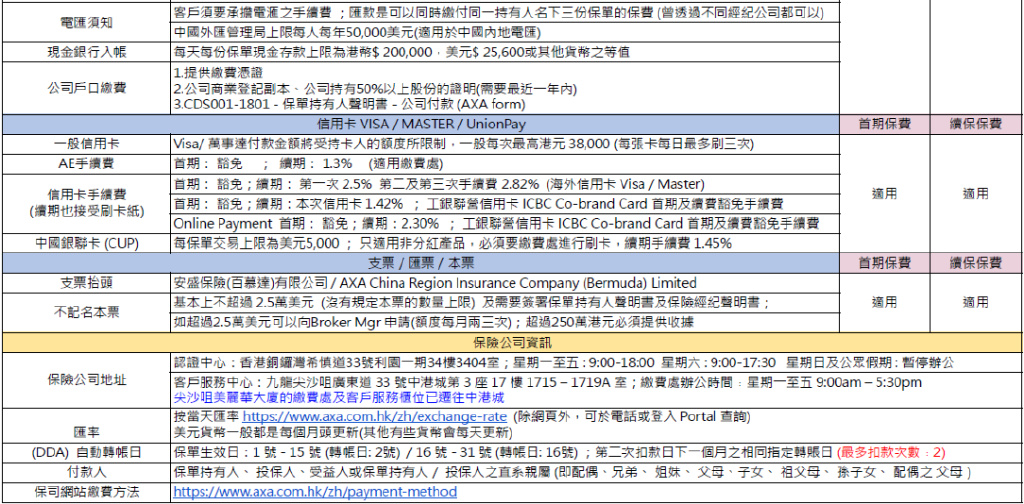Select the 保司網站繳費方法 label cell
The width and height of the screenshot is (1024, 504).
85,492
